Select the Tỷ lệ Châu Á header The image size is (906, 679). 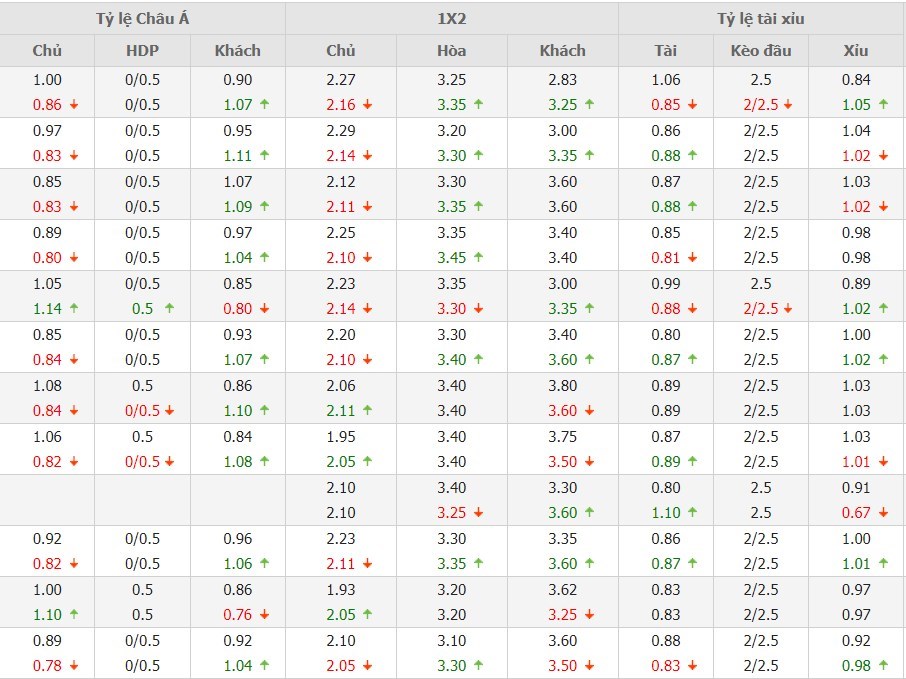pyautogui.click(x=142, y=18)
